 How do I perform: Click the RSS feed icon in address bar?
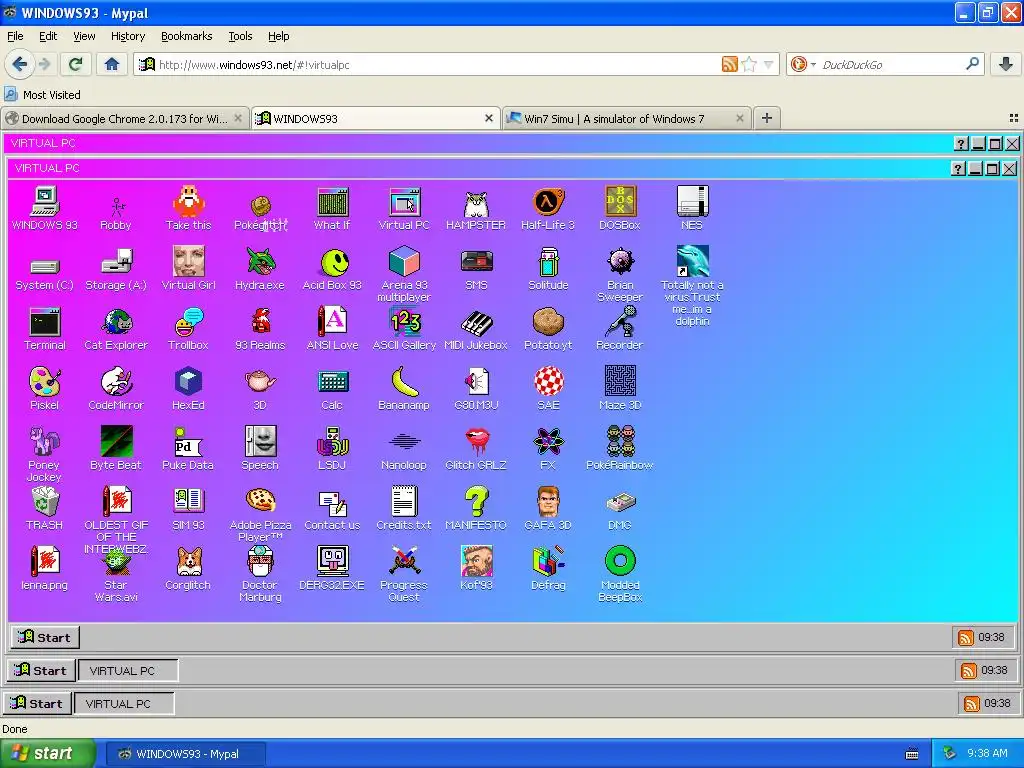(729, 64)
